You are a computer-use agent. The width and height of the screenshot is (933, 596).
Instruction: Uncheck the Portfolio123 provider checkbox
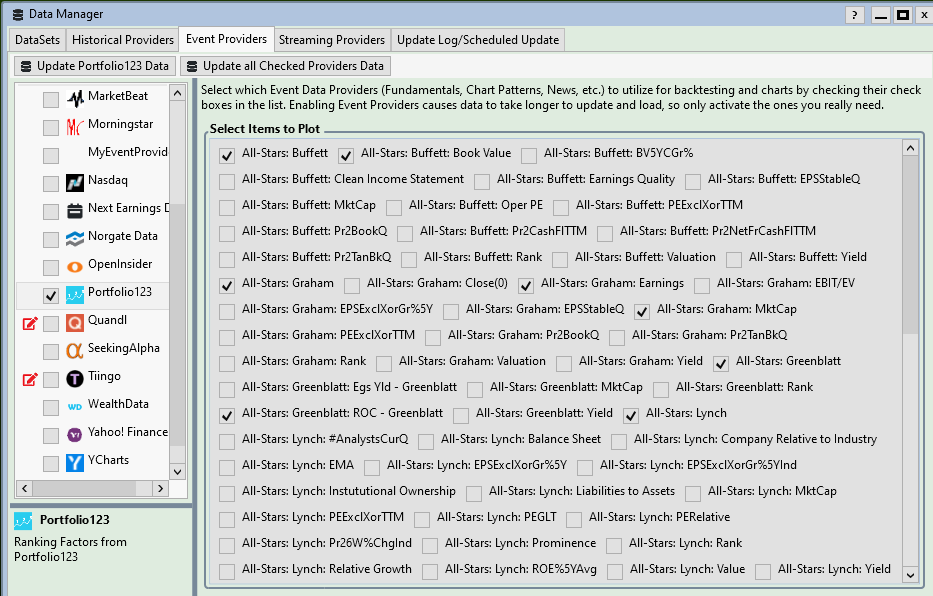(51, 295)
